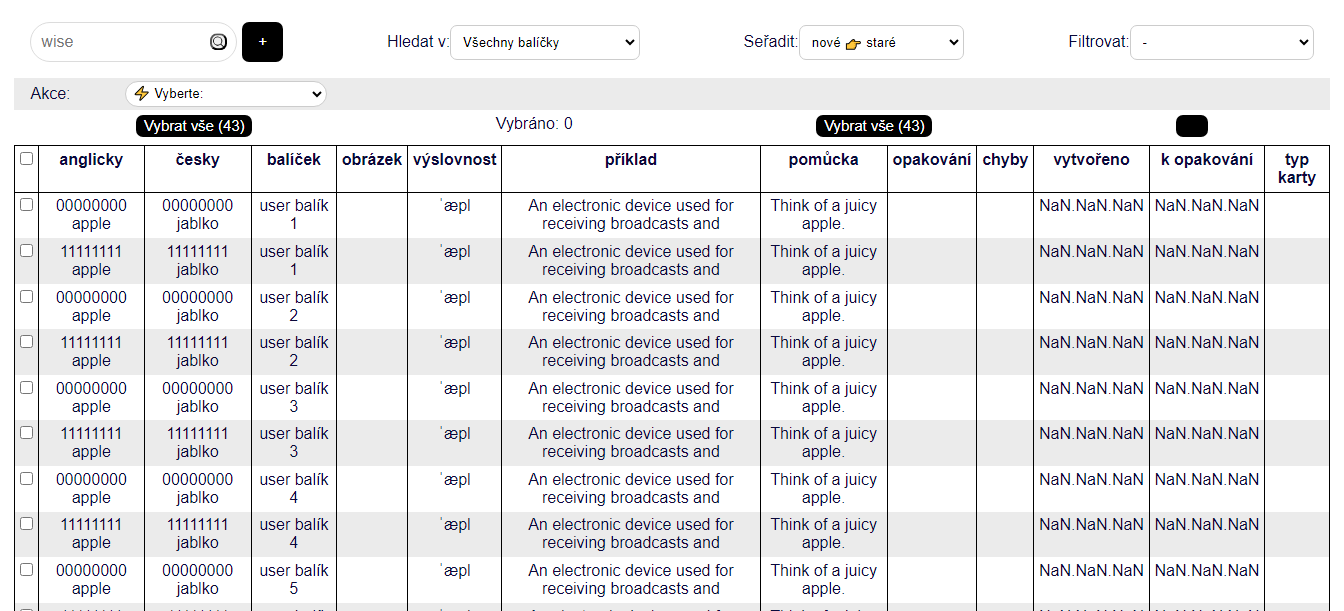Check the first row 00000000 apple checkbox
Screen dimensions: 1344x611
point(27,205)
